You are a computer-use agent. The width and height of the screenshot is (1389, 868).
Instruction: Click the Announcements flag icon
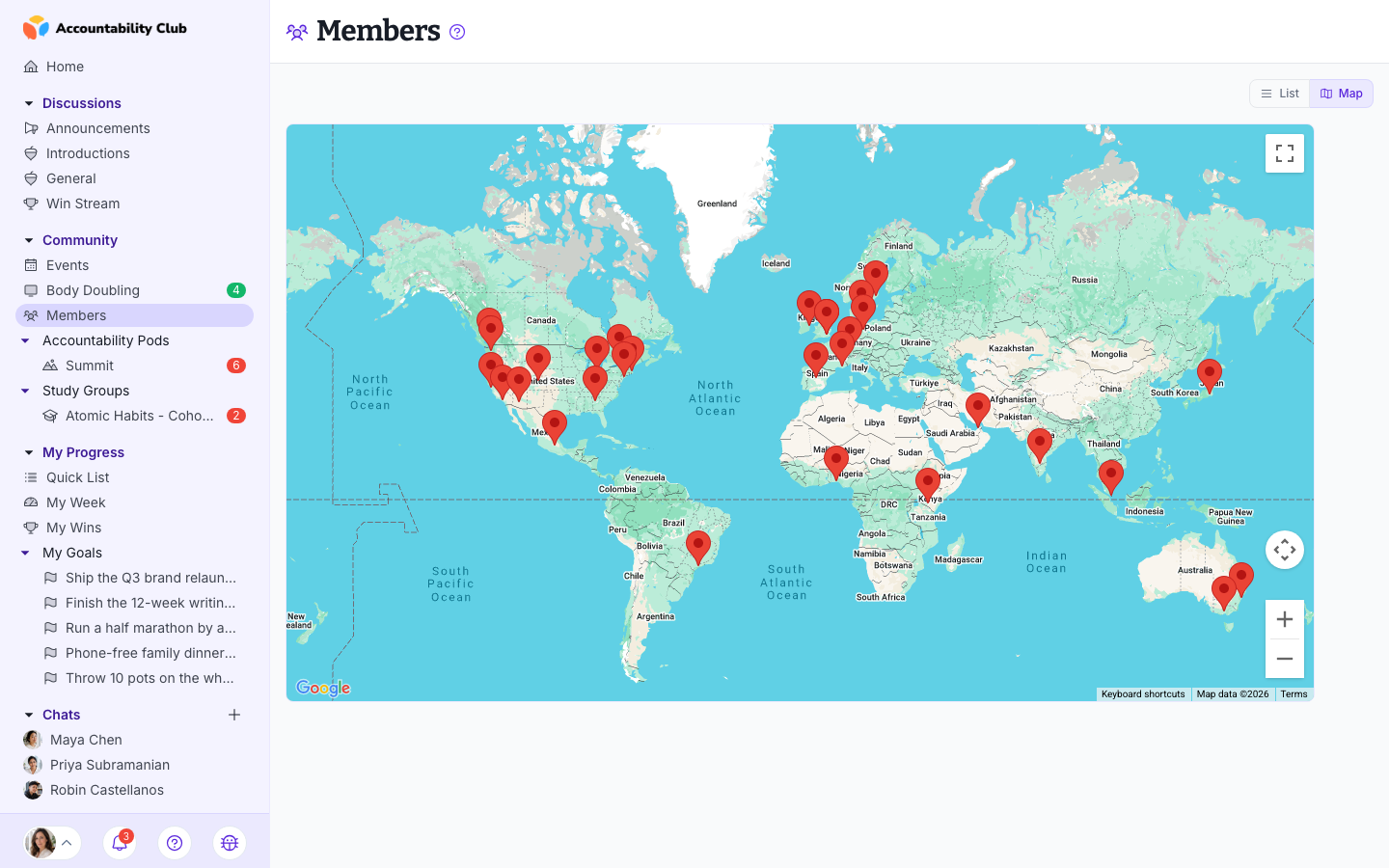pos(31,128)
